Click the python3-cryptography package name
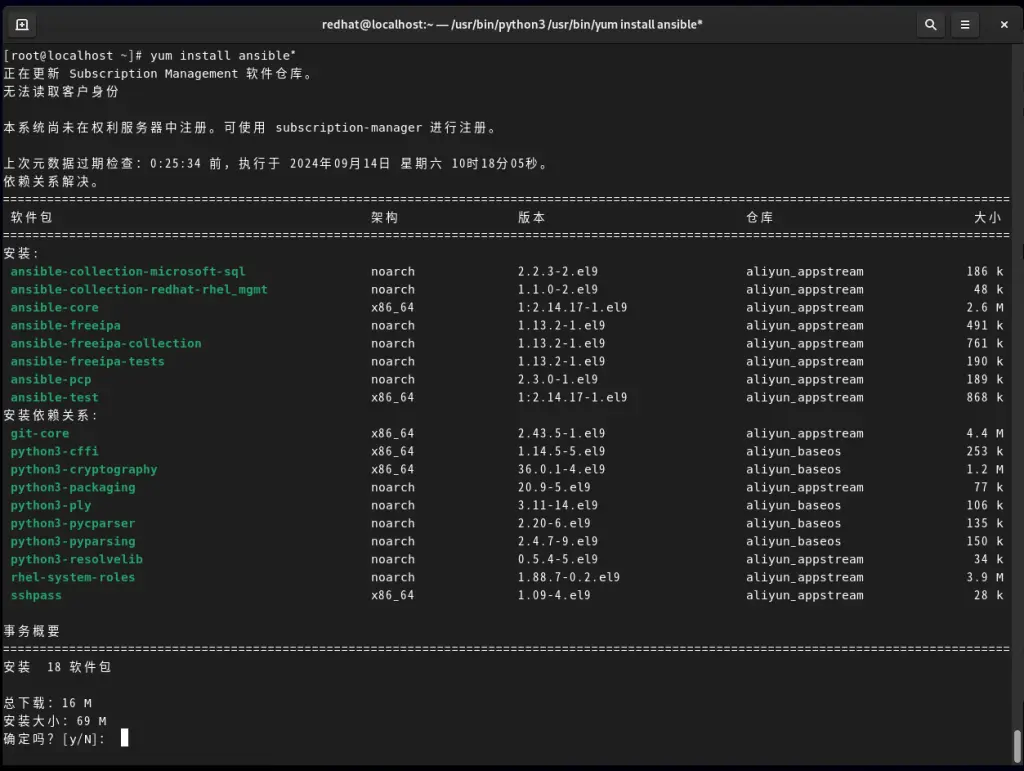 click(x=84, y=470)
